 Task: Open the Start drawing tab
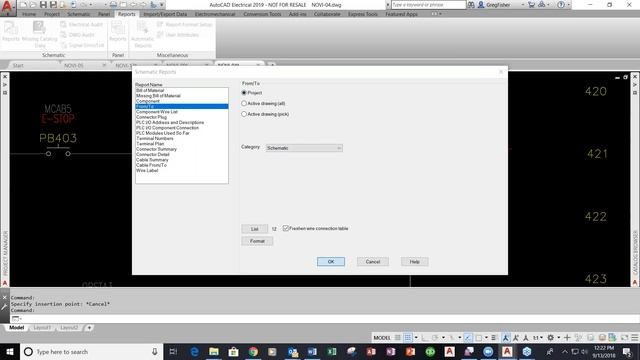pos(18,65)
